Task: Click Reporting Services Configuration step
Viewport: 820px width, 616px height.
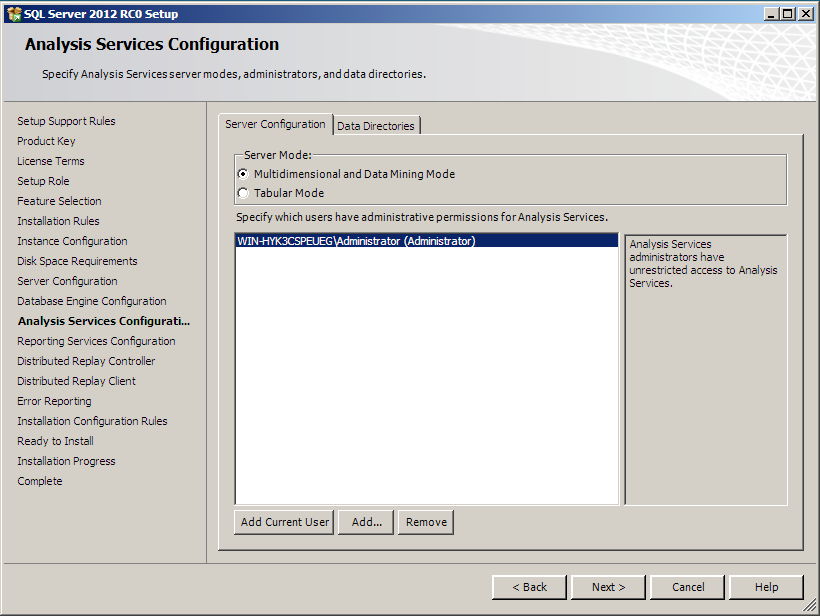Action: click(x=96, y=341)
